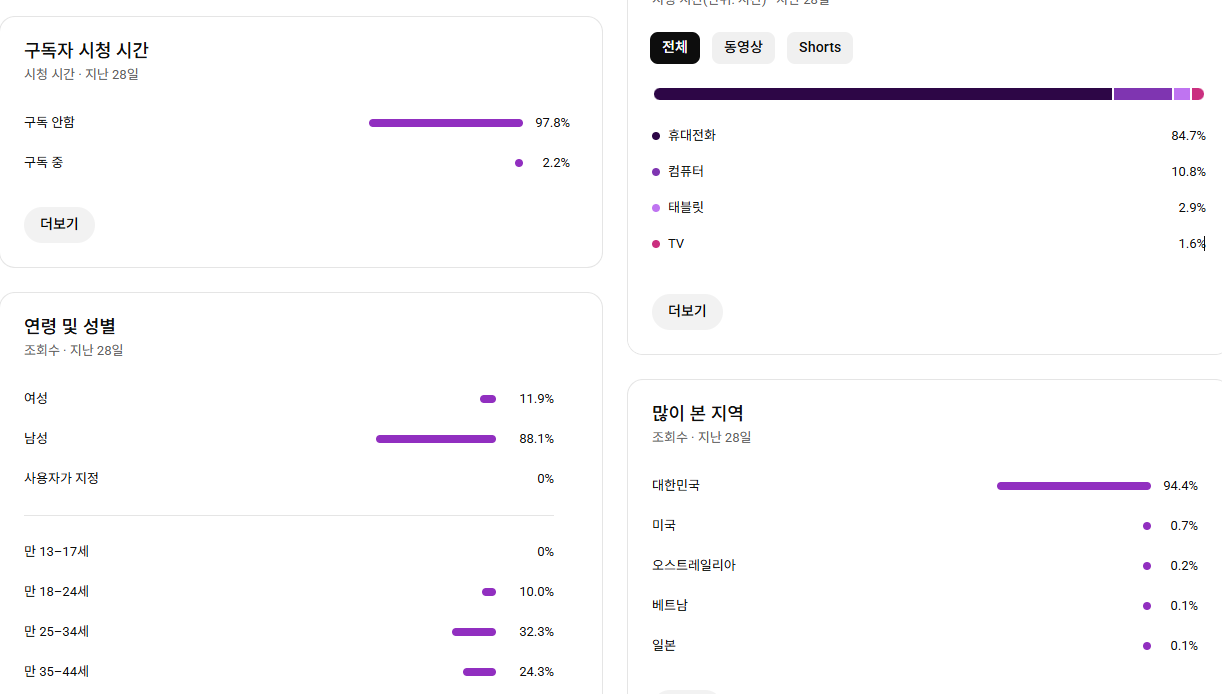
Task: Switch to the 동영상 tab
Action: (743, 48)
